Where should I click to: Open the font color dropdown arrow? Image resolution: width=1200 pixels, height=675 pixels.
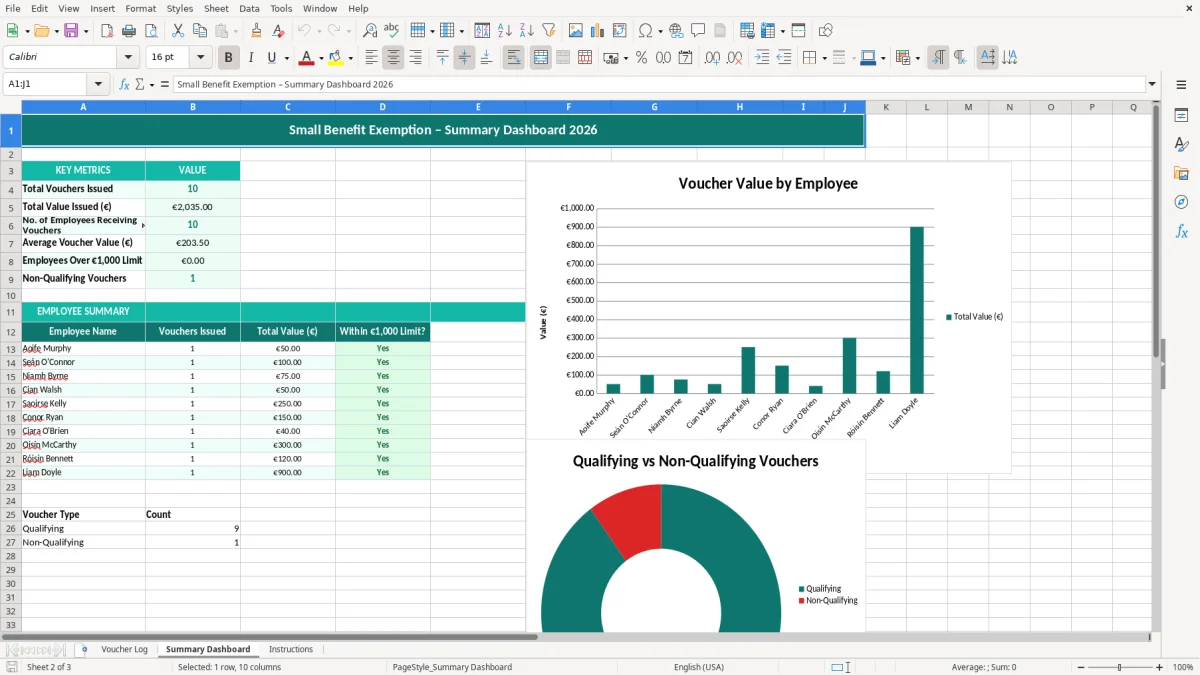point(321,58)
